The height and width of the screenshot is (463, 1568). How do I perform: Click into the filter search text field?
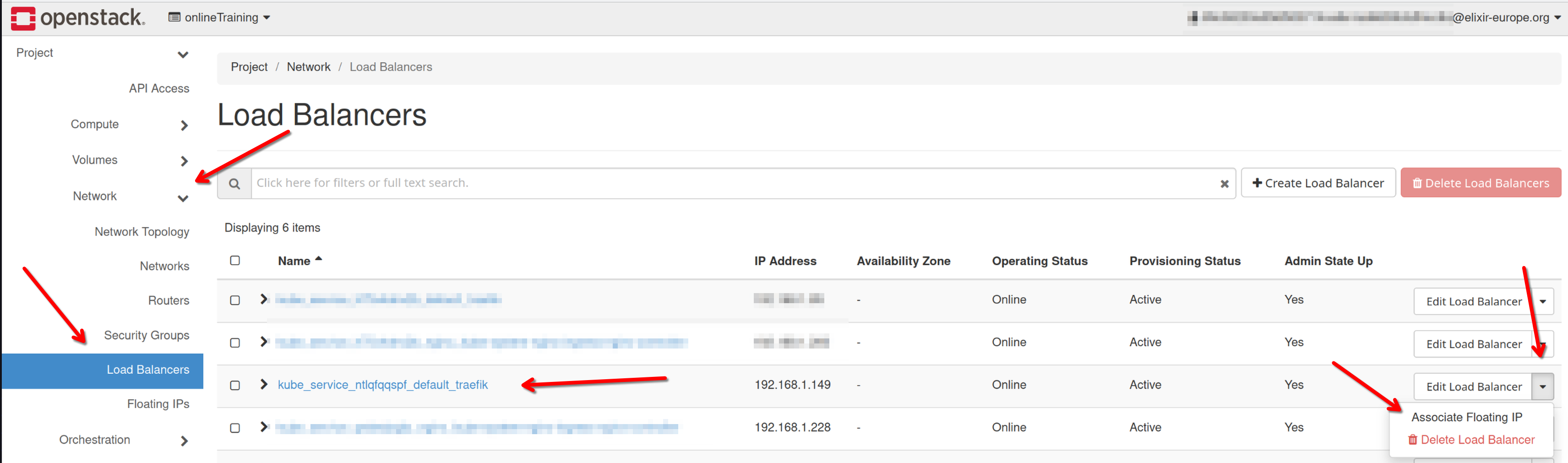pyautogui.click(x=730, y=183)
